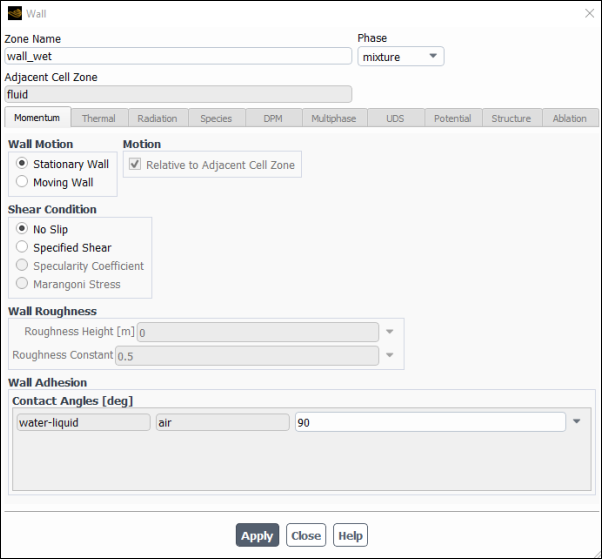Click the water-liquid phase field

(83, 422)
